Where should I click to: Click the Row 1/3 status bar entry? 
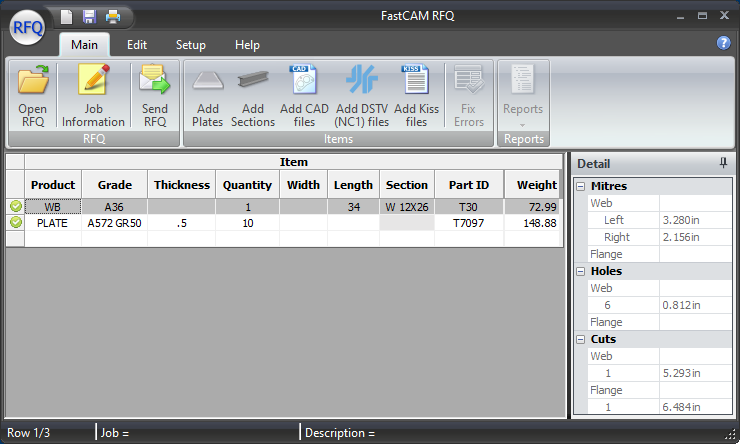tap(28, 433)
